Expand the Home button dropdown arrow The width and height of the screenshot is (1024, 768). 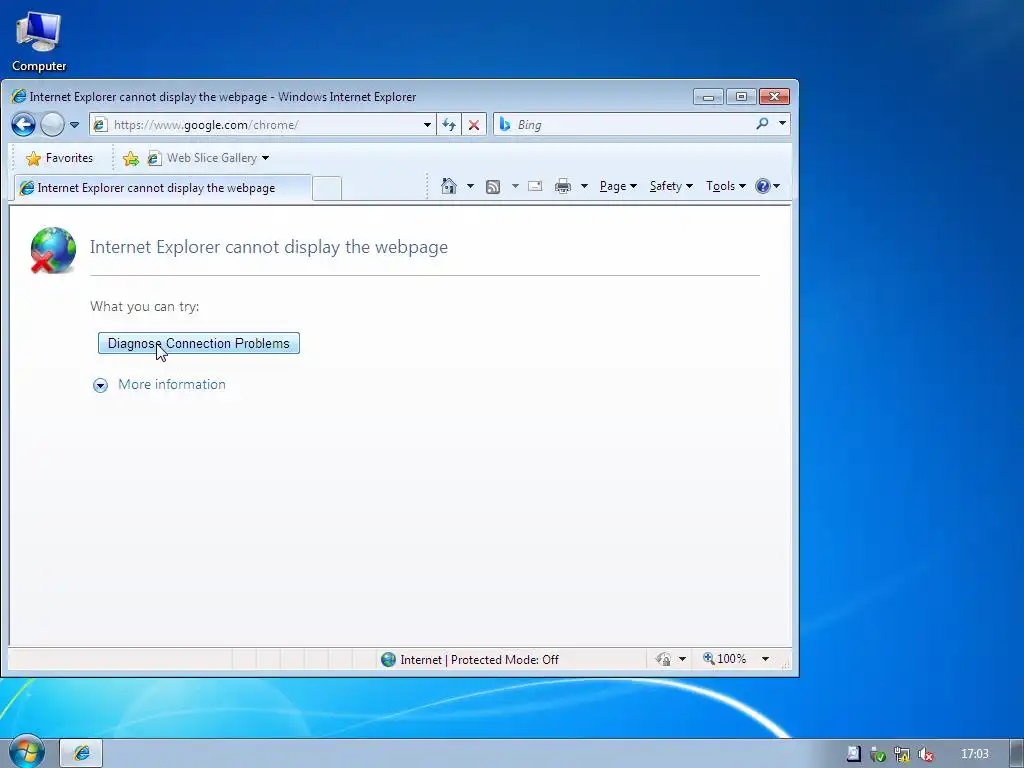[x=470, y=186]
